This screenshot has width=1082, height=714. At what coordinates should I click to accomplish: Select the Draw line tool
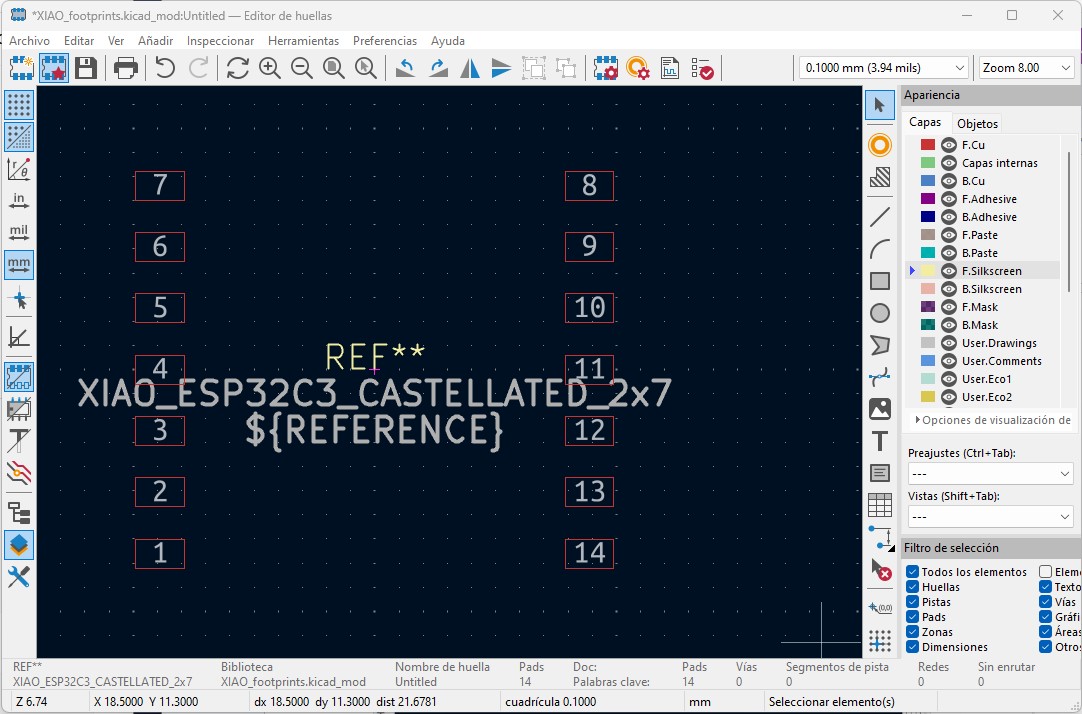(x=880, y=217)
